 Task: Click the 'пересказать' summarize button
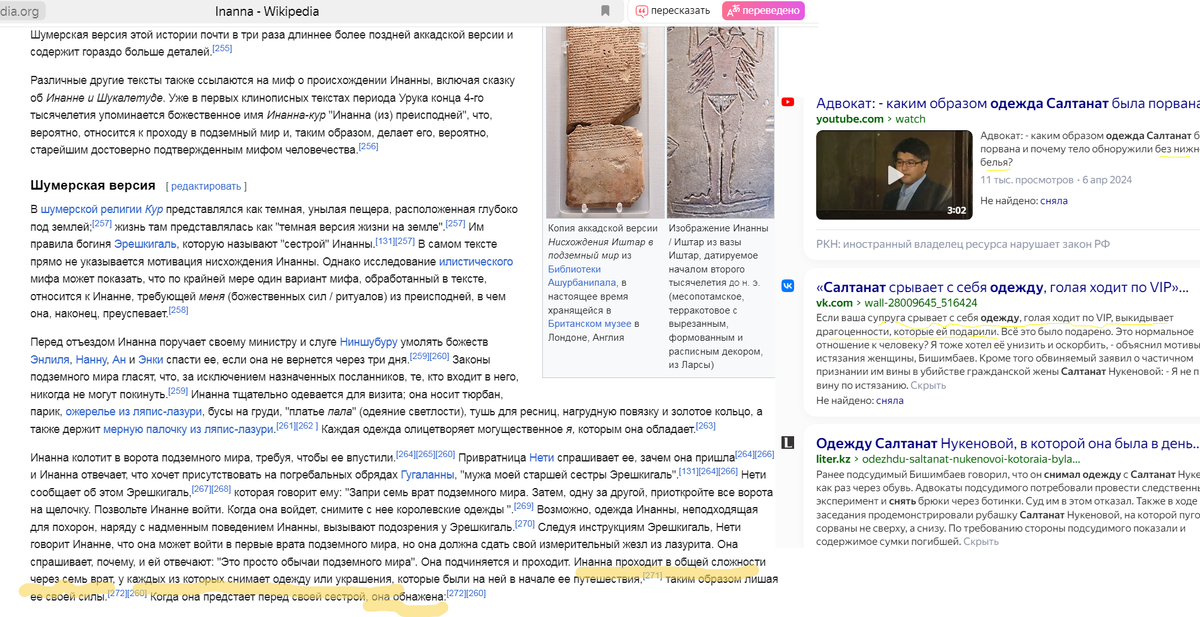coord(672,11)
